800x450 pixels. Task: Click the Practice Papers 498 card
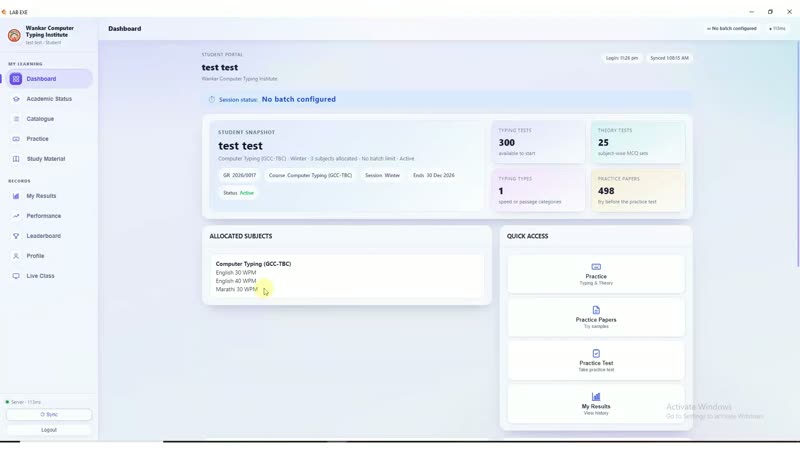pyautogui.click(x=638, y=190)
